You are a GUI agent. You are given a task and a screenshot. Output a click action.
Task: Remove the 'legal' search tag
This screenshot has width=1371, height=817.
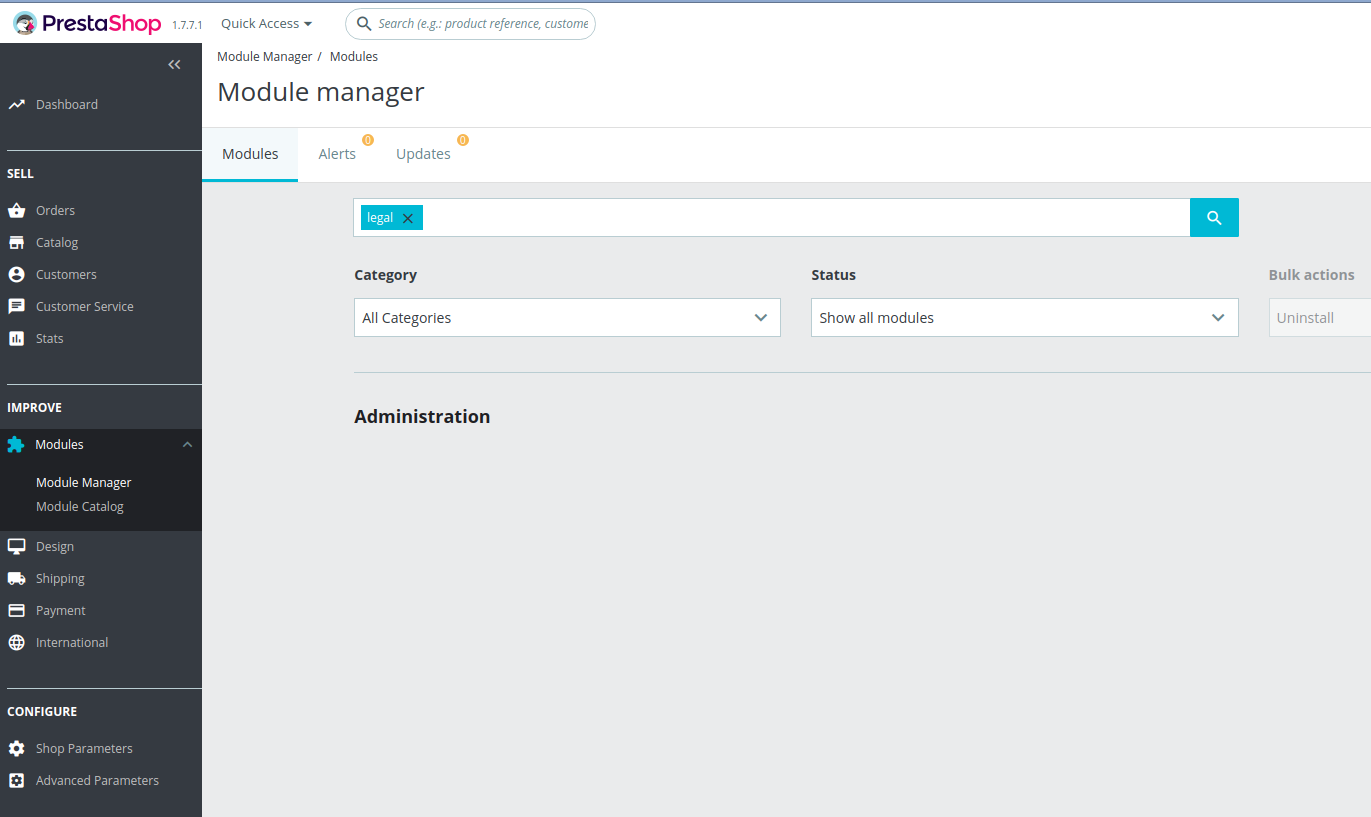click(x=407, y=218)
